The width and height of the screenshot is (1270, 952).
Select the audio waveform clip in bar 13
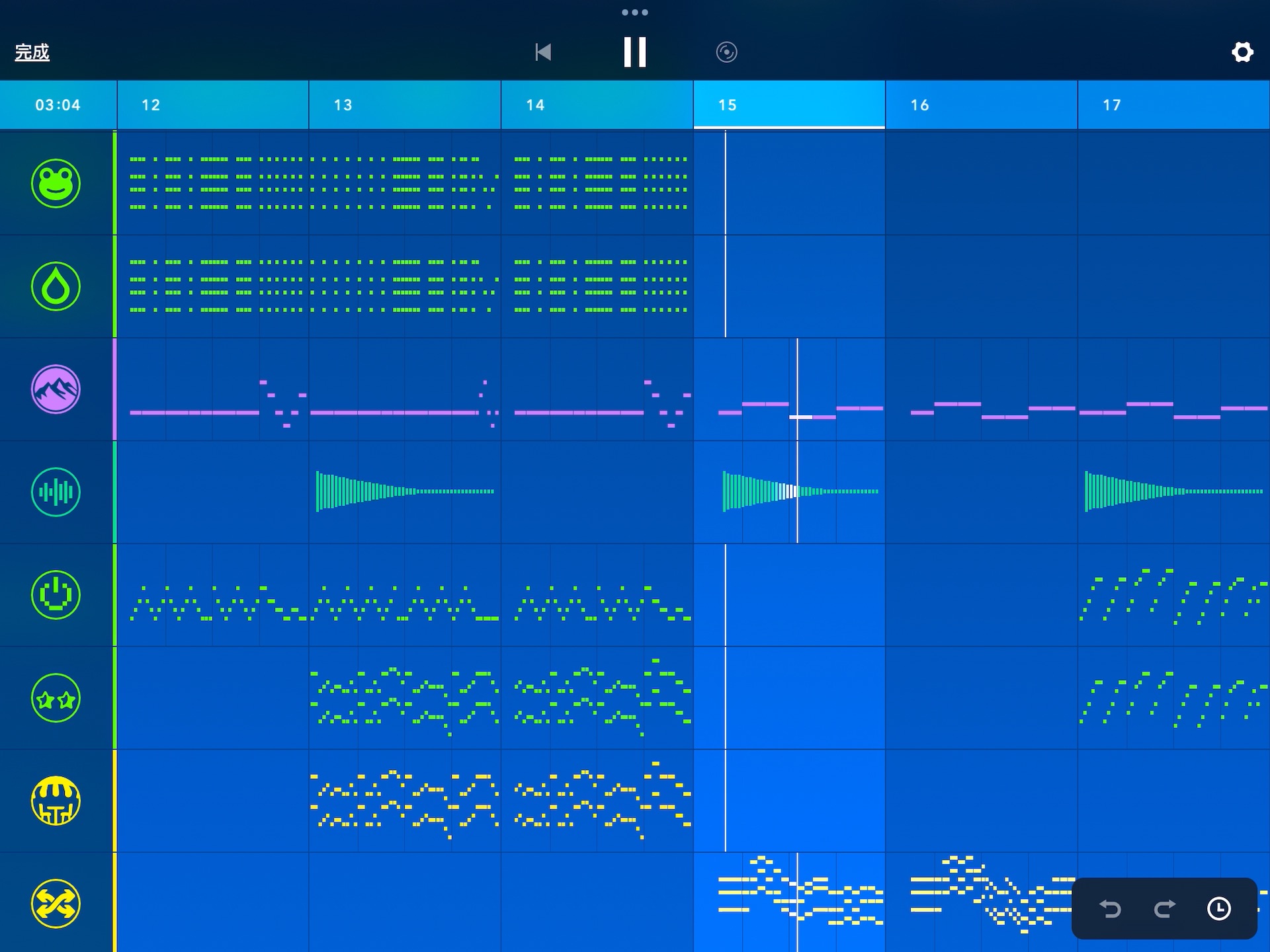(x=405, y=492)
